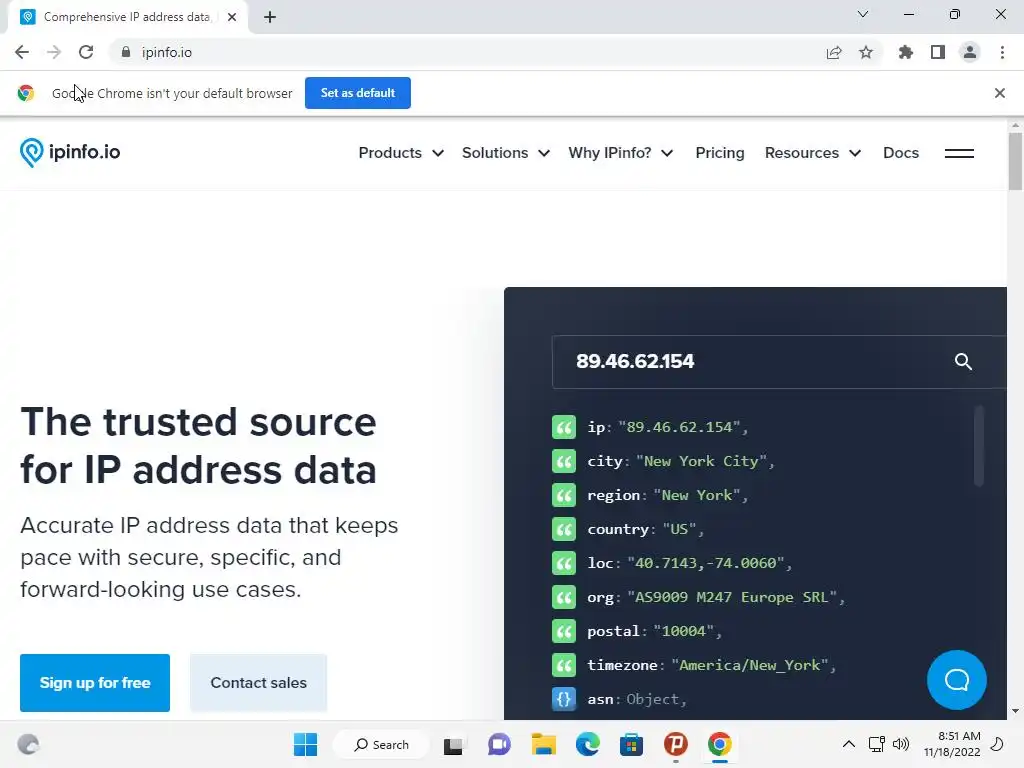Click the quote icon beside ip field
The height and width of the screenshot is (768, 1024).
(x=564, y=427)
